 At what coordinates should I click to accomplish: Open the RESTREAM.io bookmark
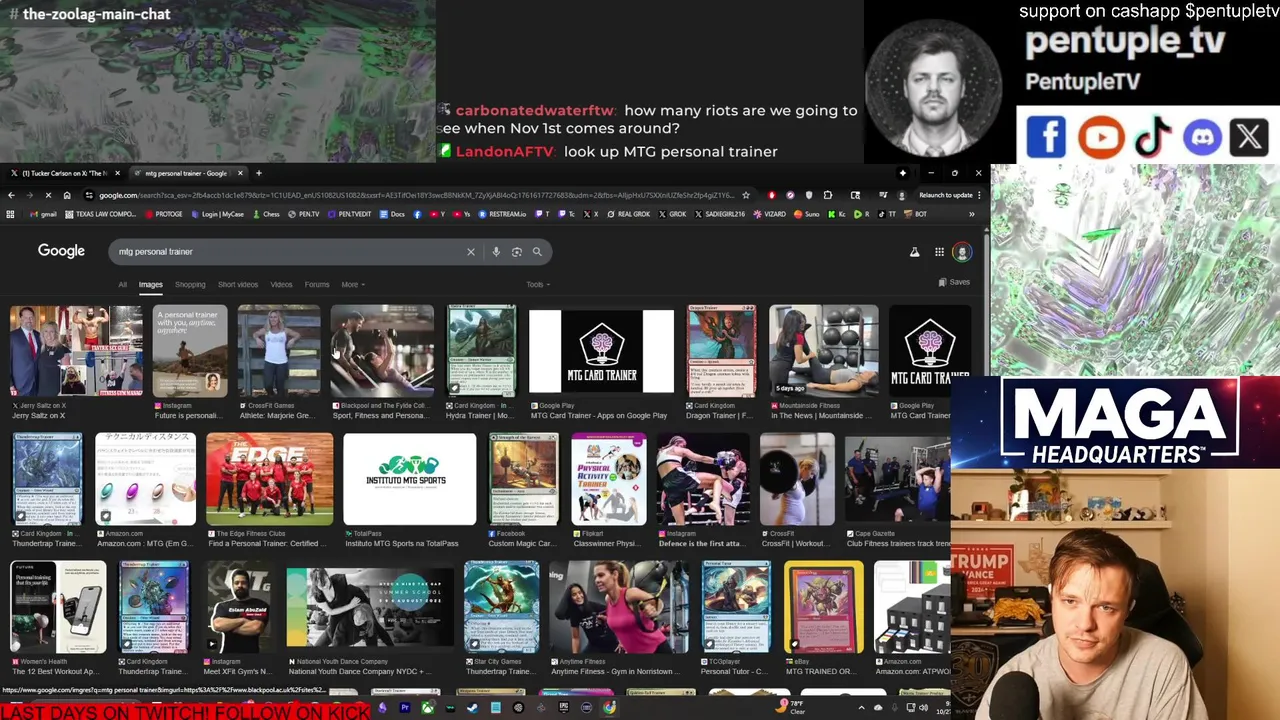pyautogui.click(x=503, y=214)
